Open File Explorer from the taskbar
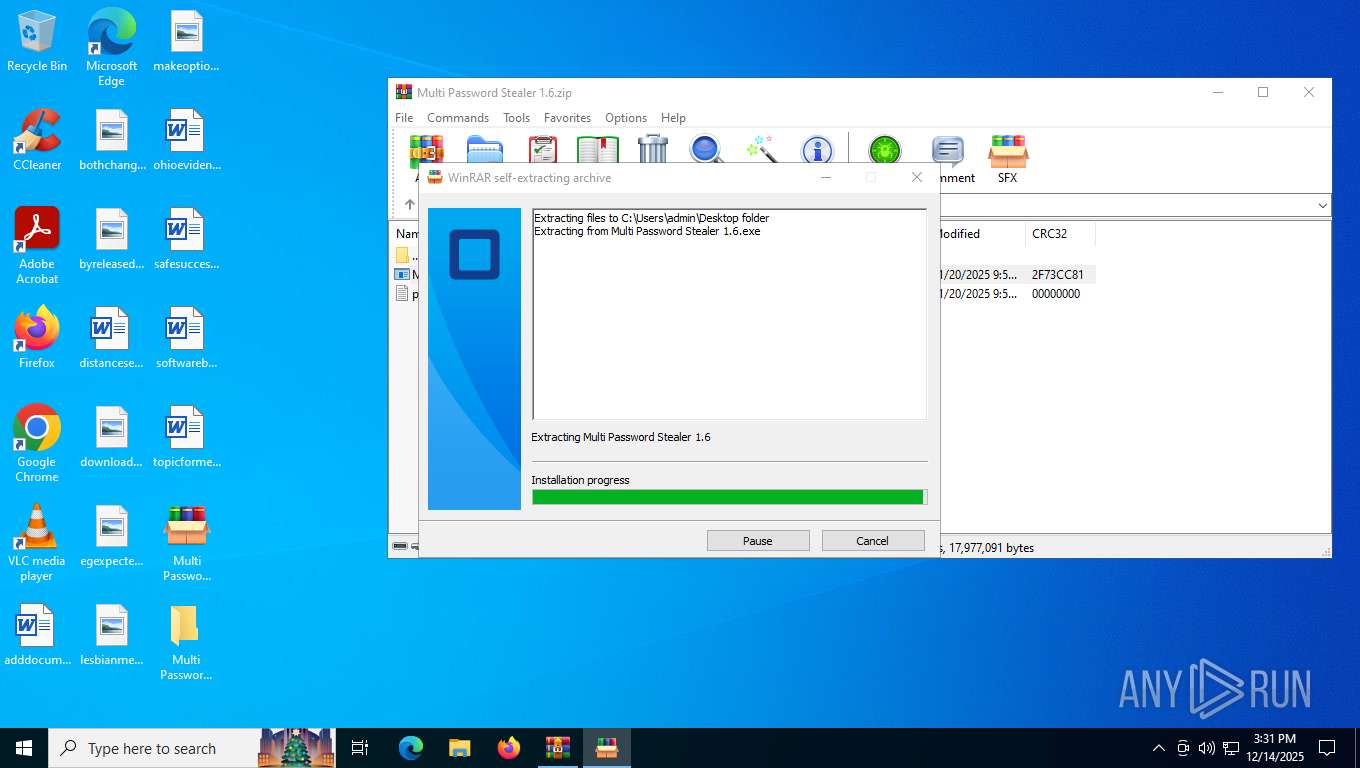This screenshot has width=1360, height=768. point(459,748)
